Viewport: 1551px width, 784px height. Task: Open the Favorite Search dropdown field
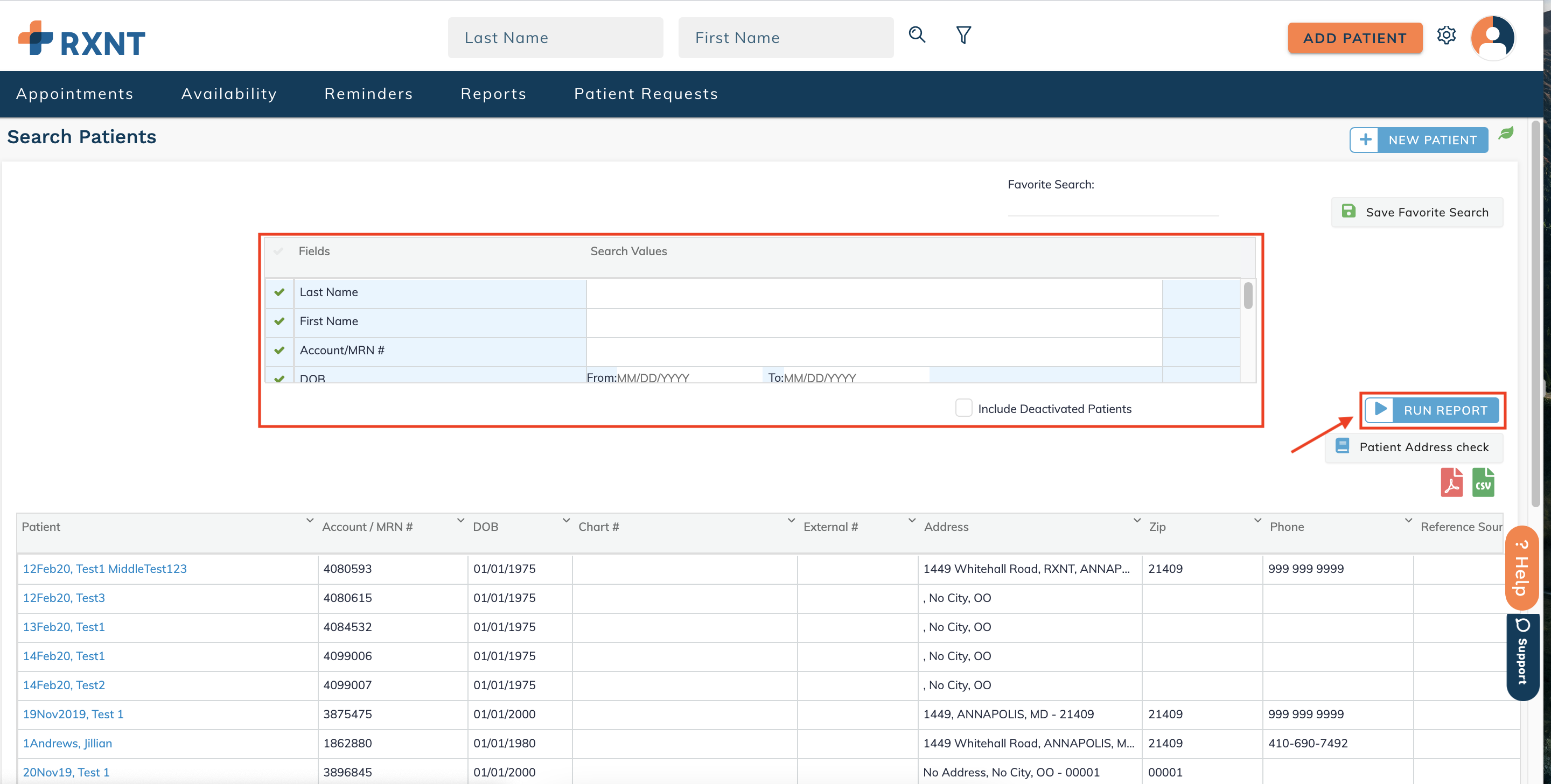click(1113, 206)
